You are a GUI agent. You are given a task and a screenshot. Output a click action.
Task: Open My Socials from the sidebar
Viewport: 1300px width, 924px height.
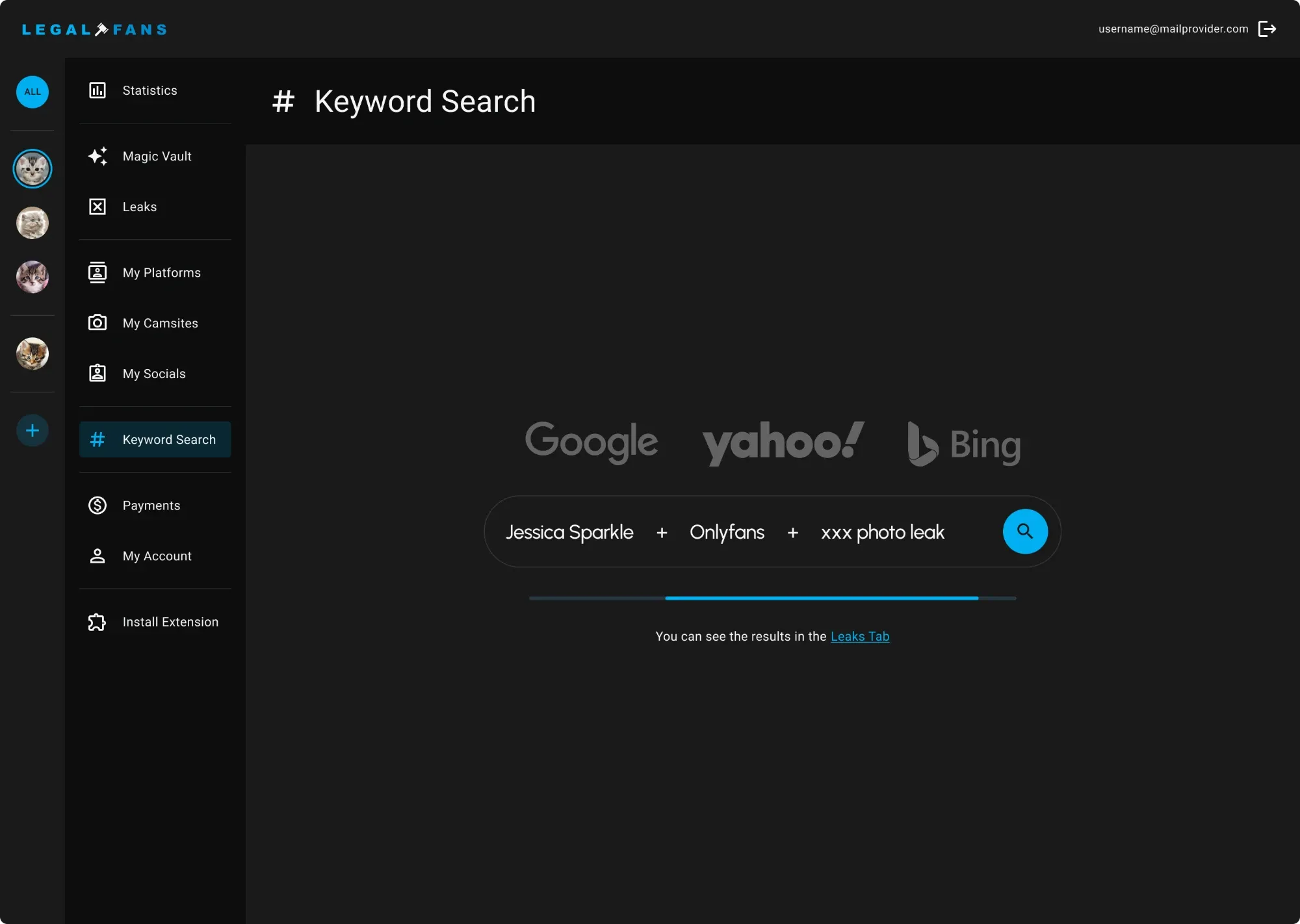click(155, 374)
